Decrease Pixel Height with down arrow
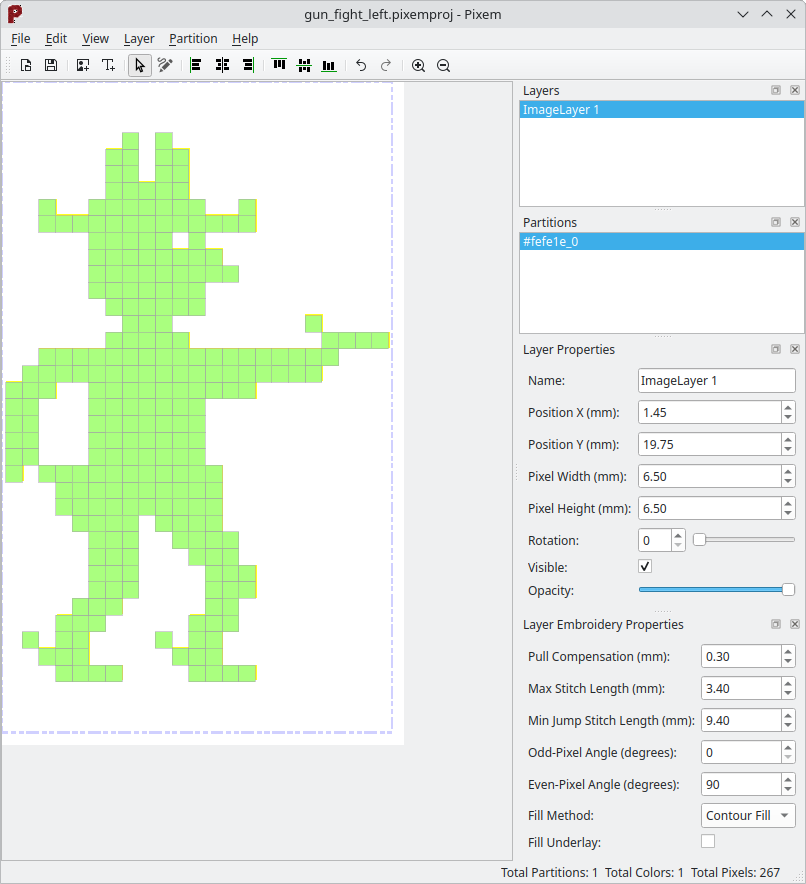 (788, 514)
